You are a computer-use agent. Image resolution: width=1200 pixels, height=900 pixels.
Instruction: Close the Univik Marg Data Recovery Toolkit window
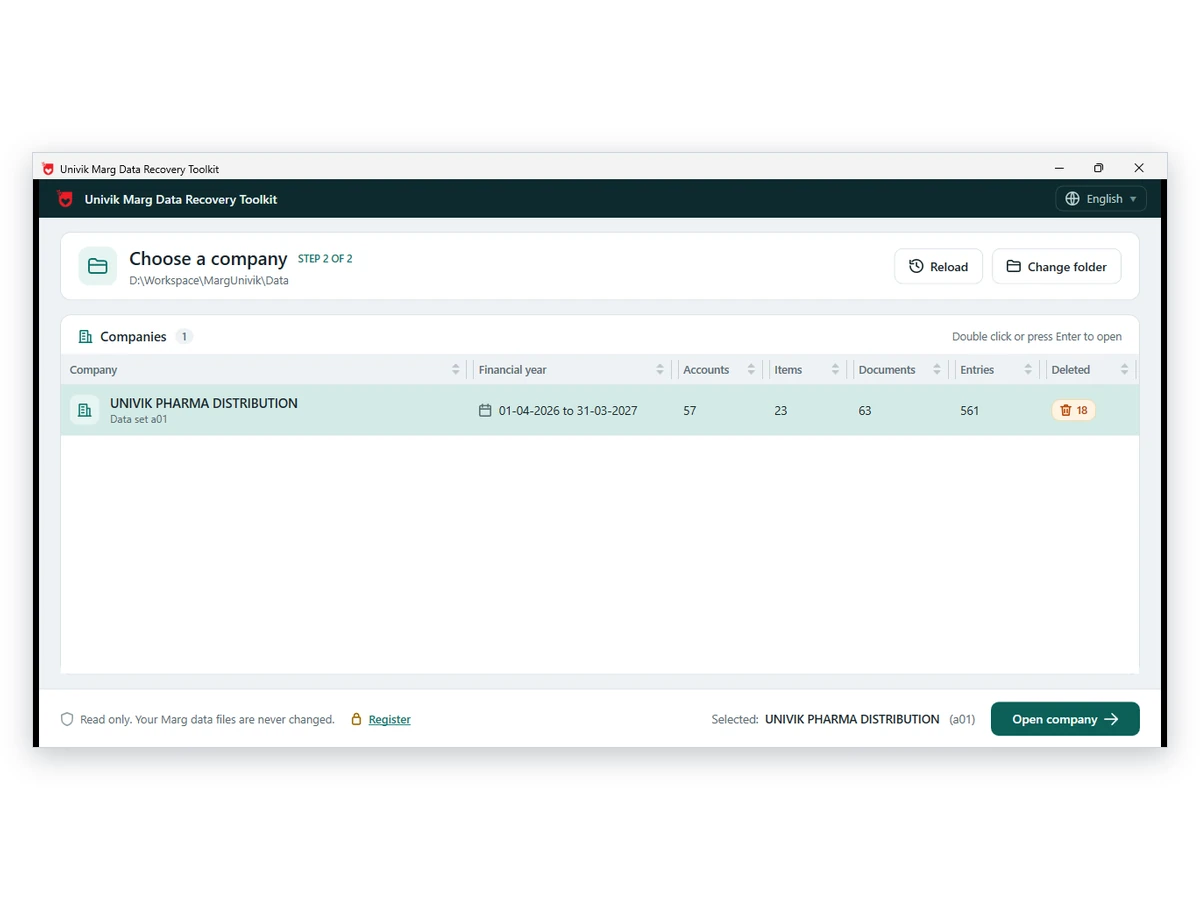coord(1139,168)
